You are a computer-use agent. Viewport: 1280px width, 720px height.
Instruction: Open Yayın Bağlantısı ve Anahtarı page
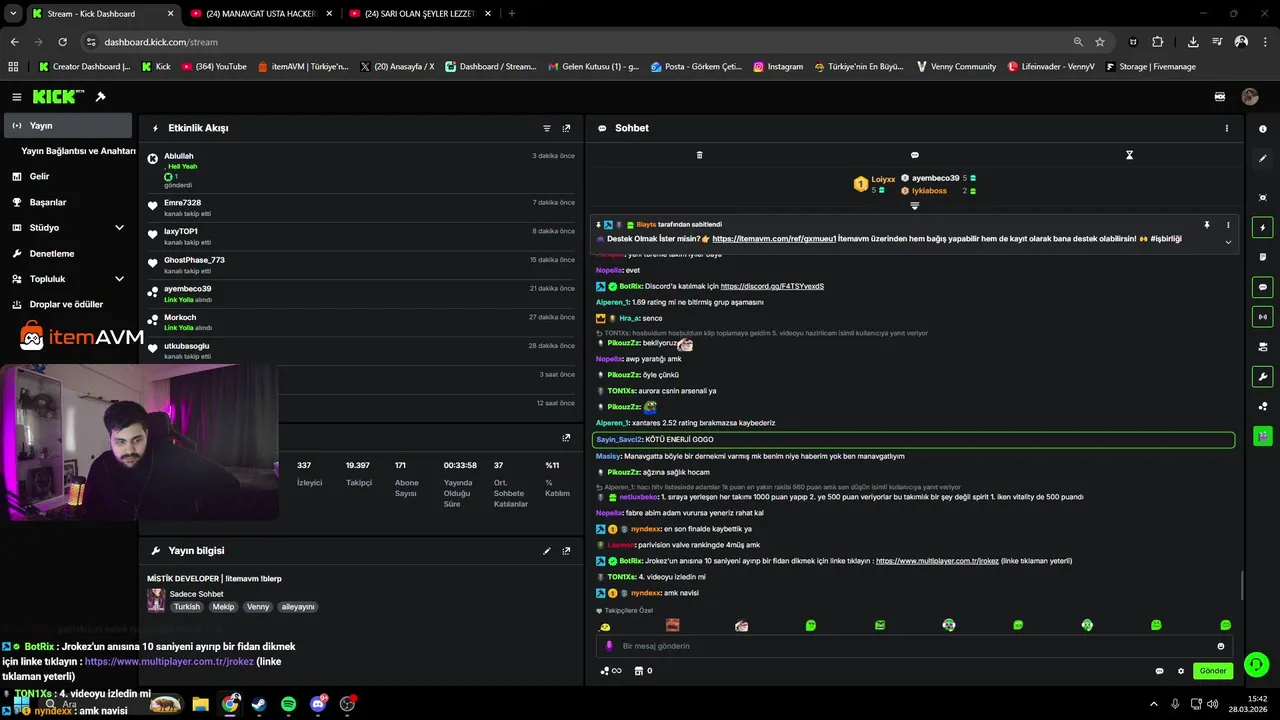(x=78, y=151)
